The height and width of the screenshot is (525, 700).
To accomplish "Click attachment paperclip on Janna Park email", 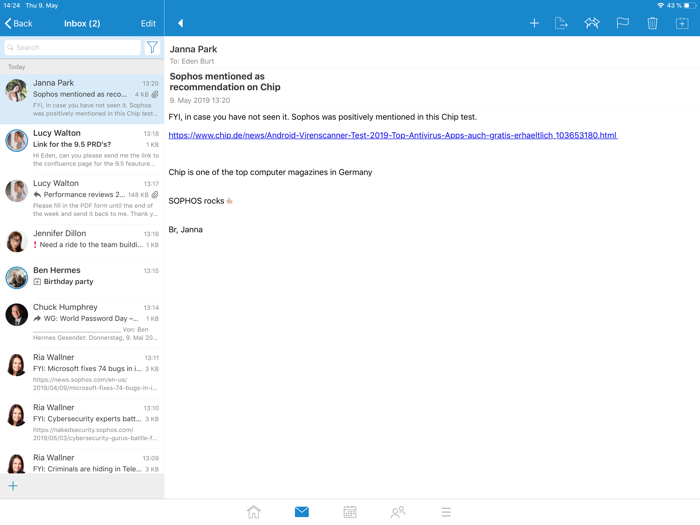I will point(155,94).
